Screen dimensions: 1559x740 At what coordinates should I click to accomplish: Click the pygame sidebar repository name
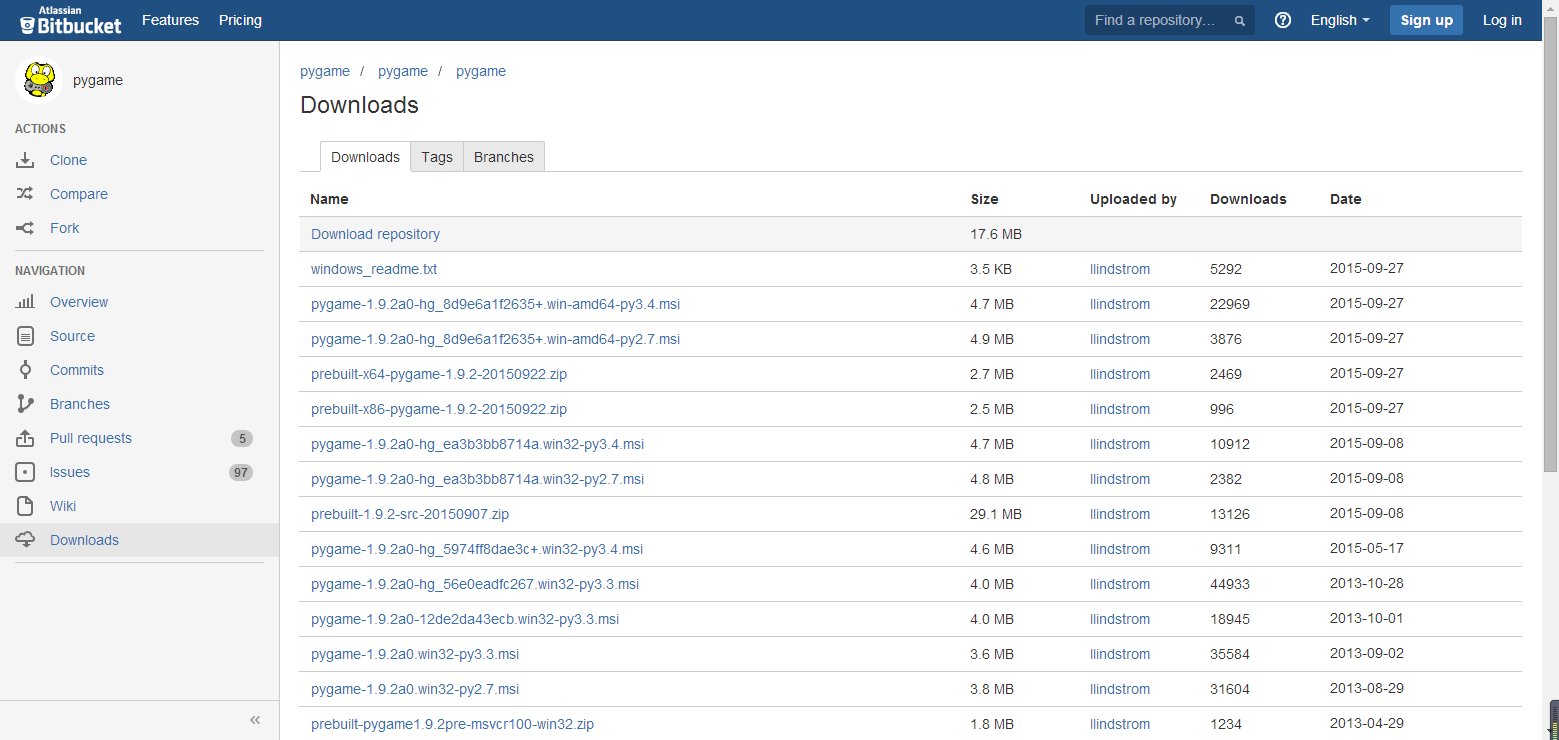[98, 80]
